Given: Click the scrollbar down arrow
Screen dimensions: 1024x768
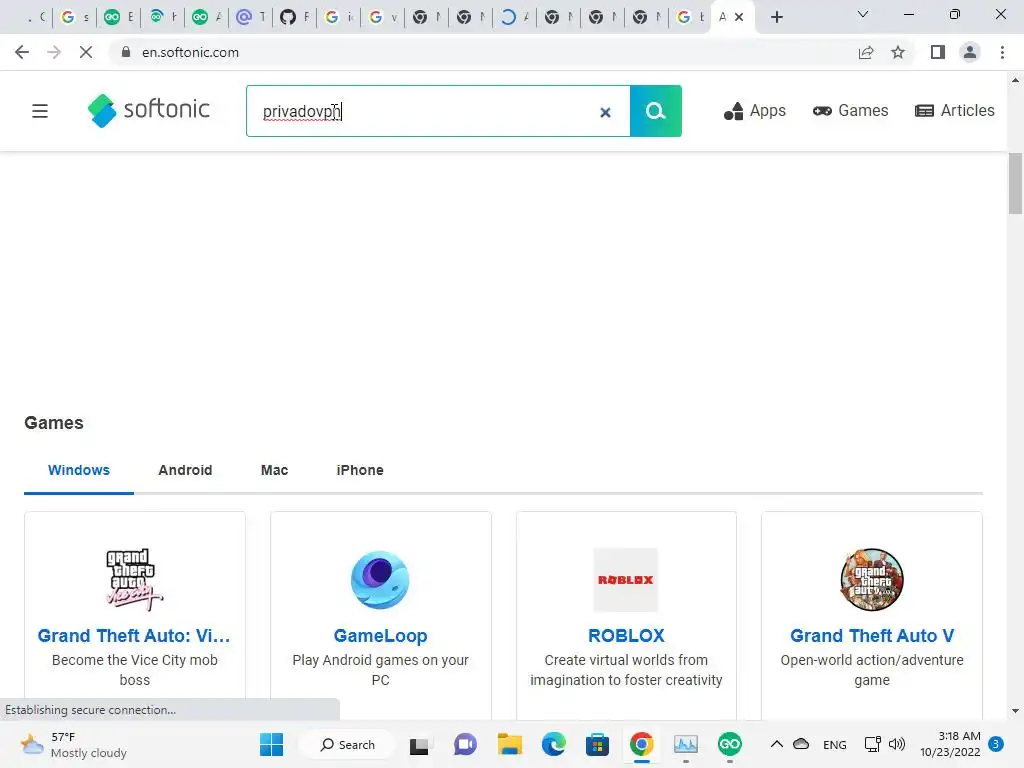Looking at the screenshot, I should tap(1015, 711).
